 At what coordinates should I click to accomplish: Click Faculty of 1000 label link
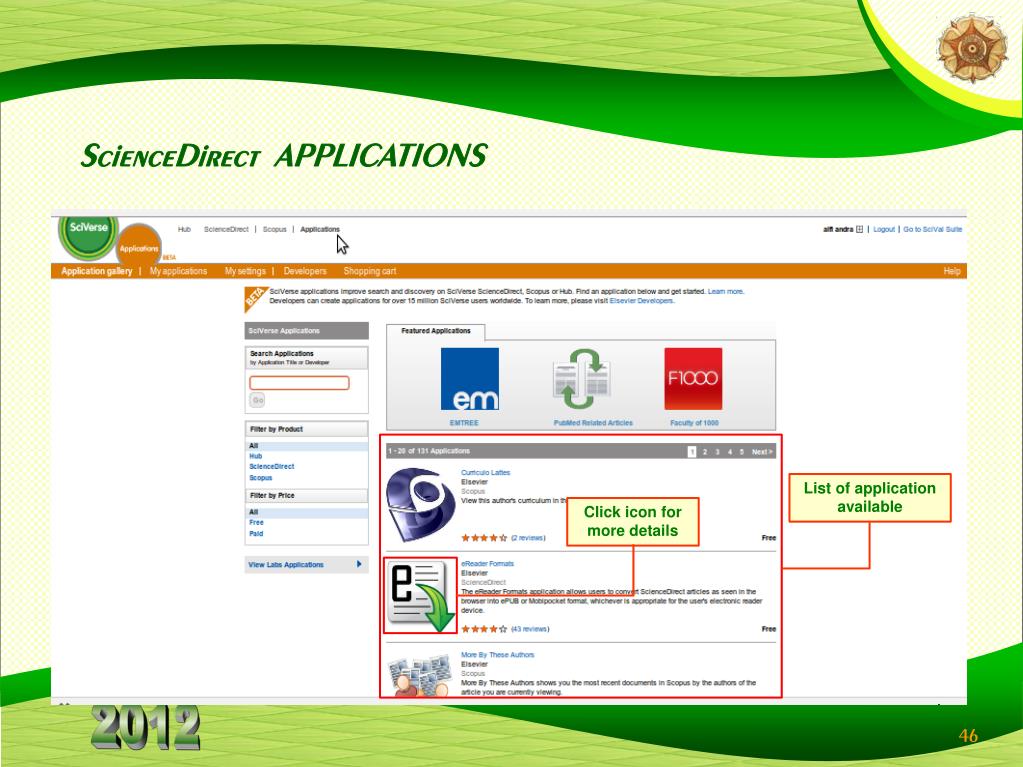pyautogui.click(x=694, y=423)
